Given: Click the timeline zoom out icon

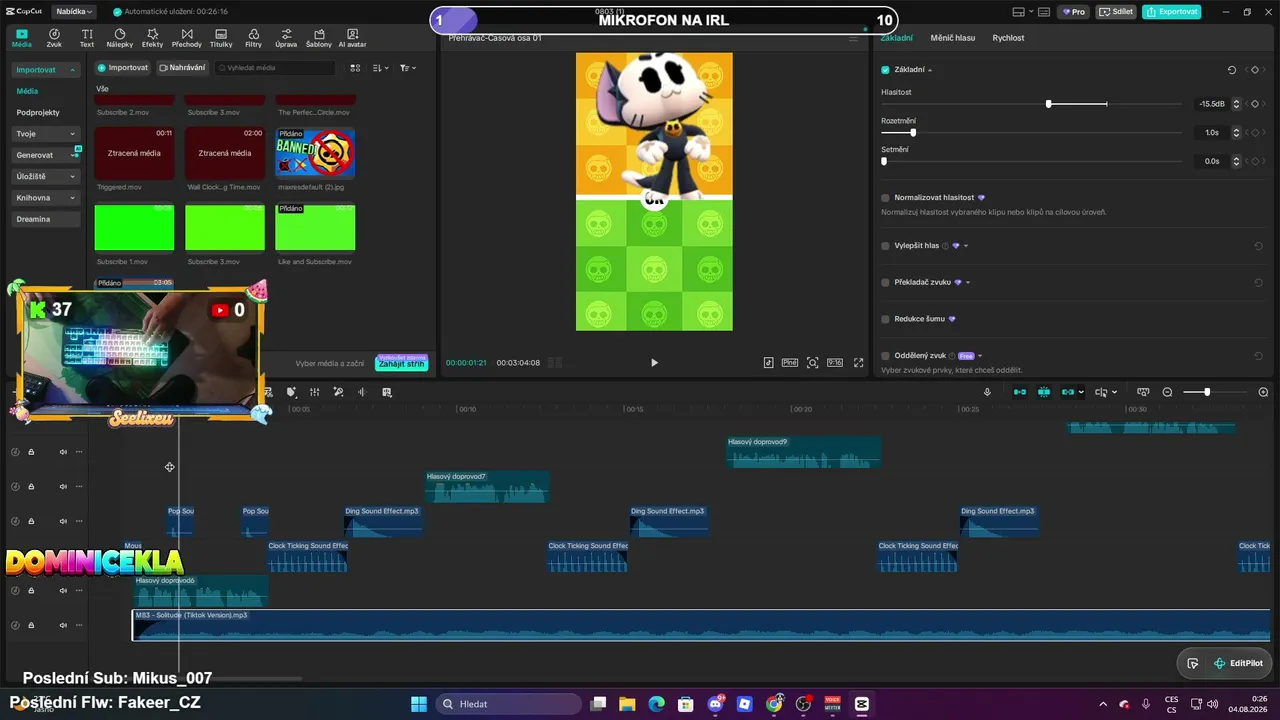Looking at the screenshot, I should coord(1167,392).
